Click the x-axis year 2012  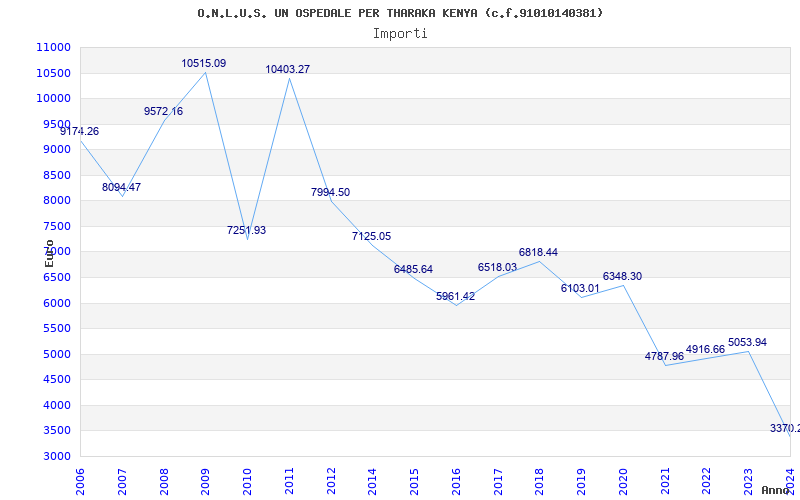(x=331, y=481)
